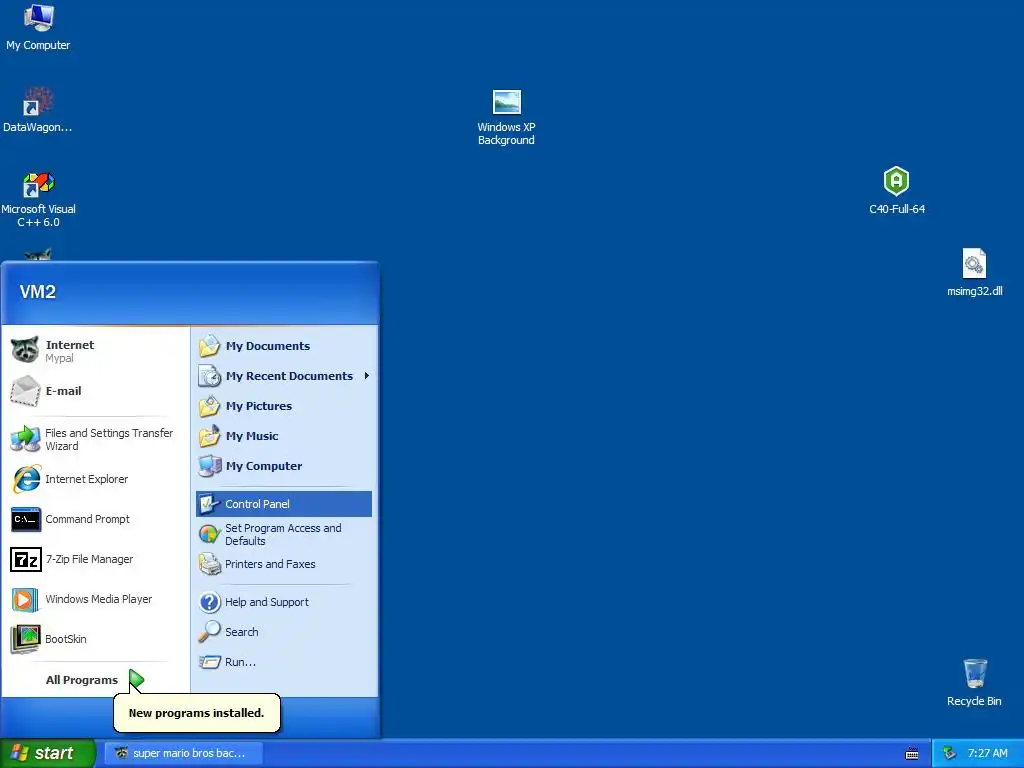1024x768 pixels.
Task: Launch 7-Zip File Manager
Action: point(96,559)
